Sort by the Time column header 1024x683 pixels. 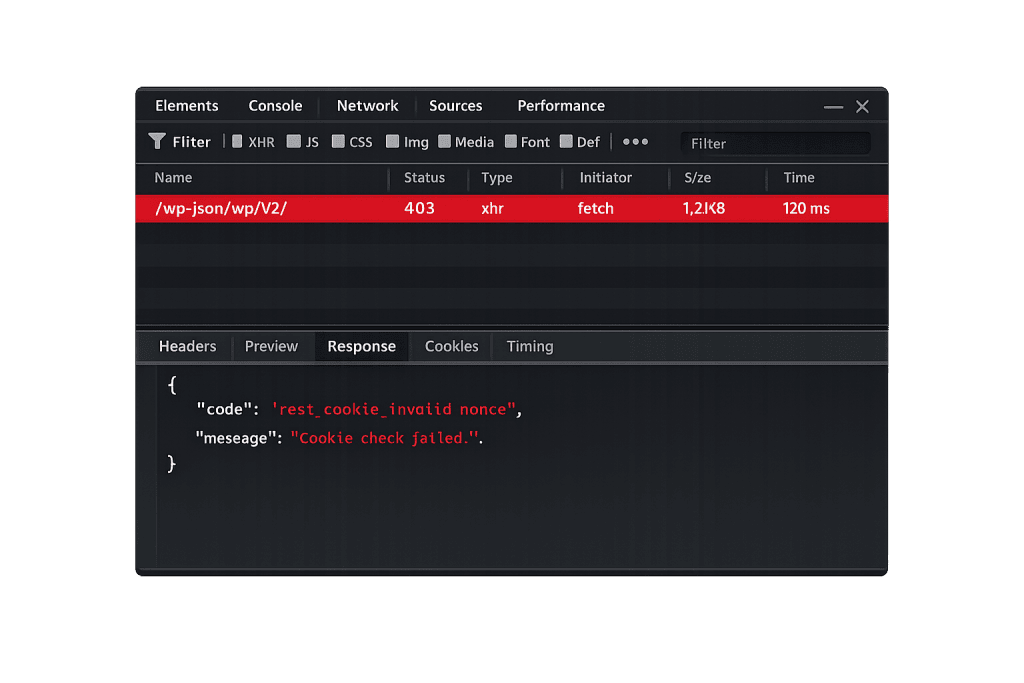point(799,178)
